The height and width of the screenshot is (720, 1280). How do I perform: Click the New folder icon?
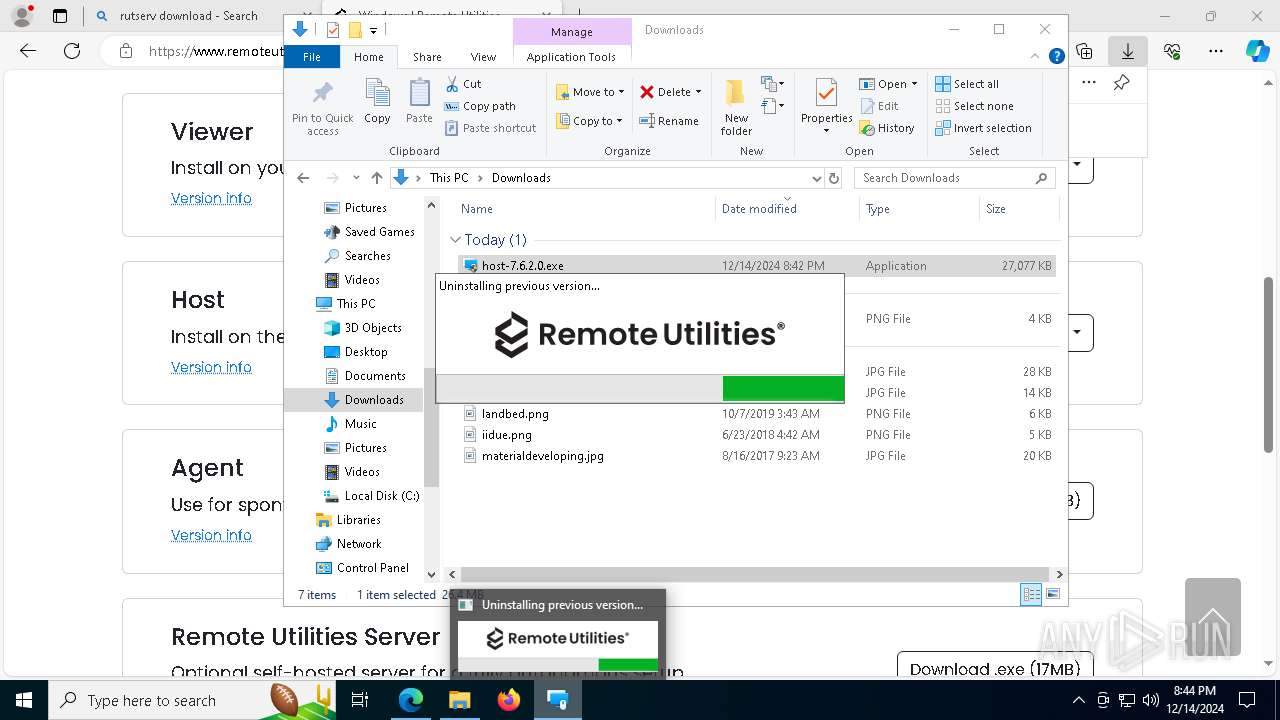[736, 93]
